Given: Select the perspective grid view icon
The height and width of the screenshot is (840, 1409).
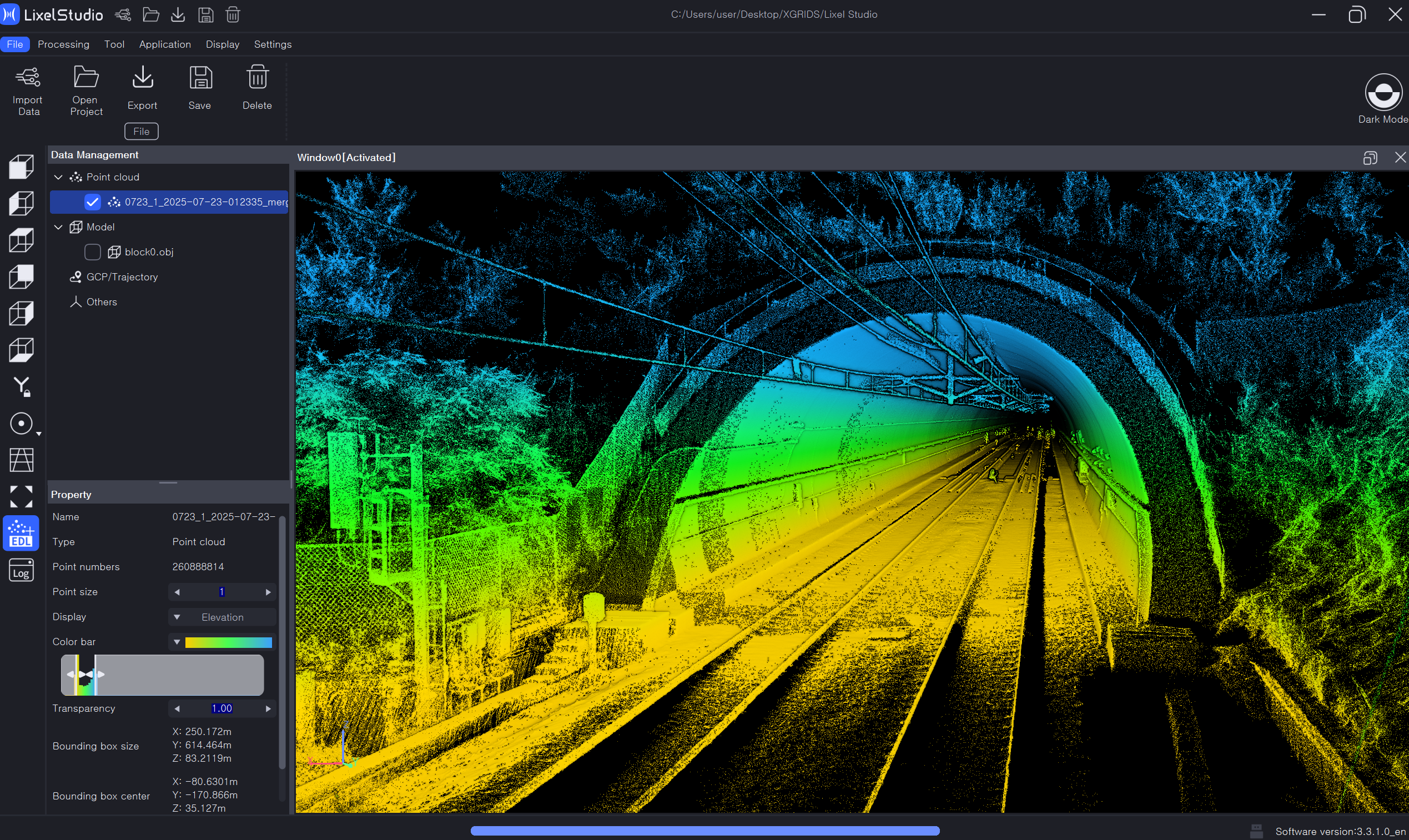Looking at the screenshot, I should pos(21,460).
